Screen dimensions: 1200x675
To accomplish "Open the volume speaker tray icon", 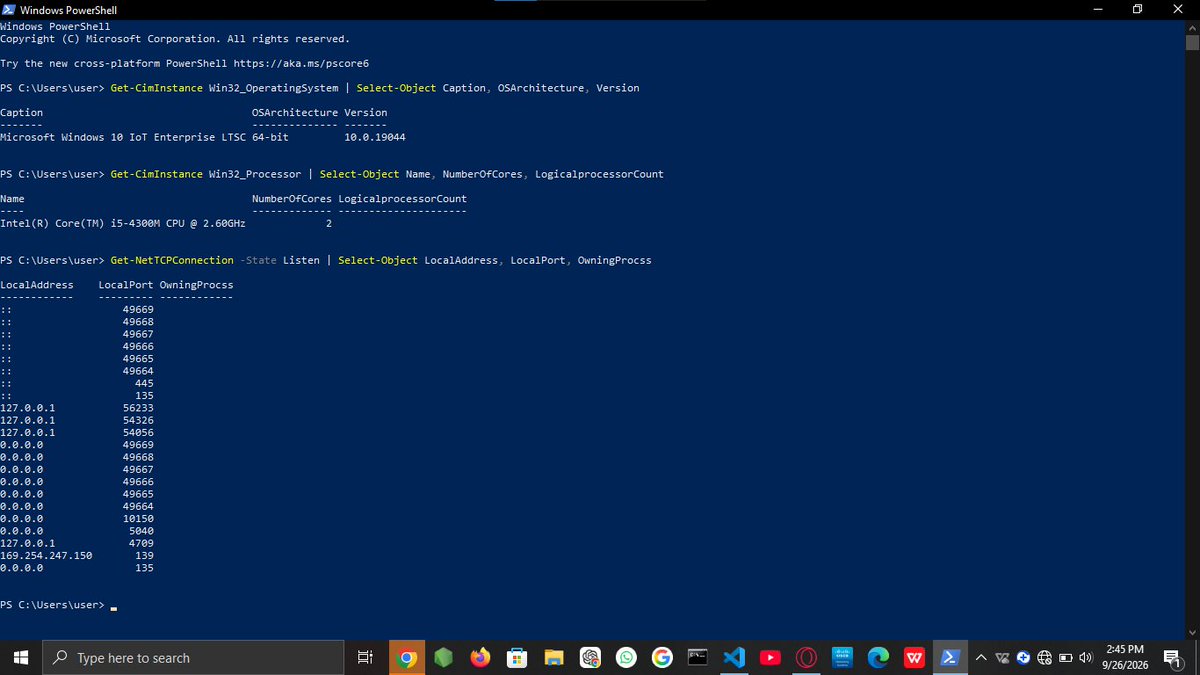I will (1085, 657).
